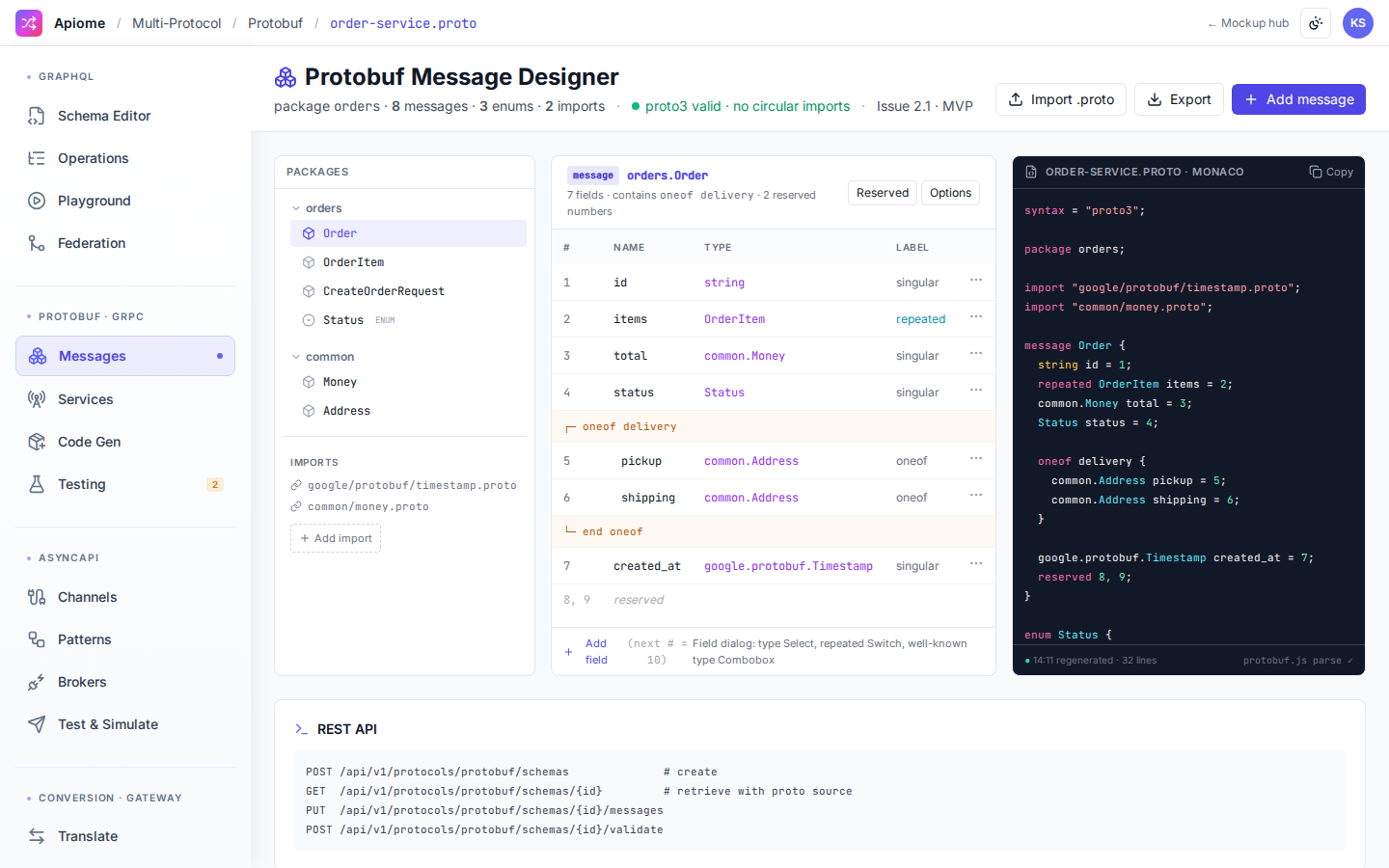Viewport: 1389px width, 868px height.
Task: Select Address message in common package
Action: [x=408, y=411]
